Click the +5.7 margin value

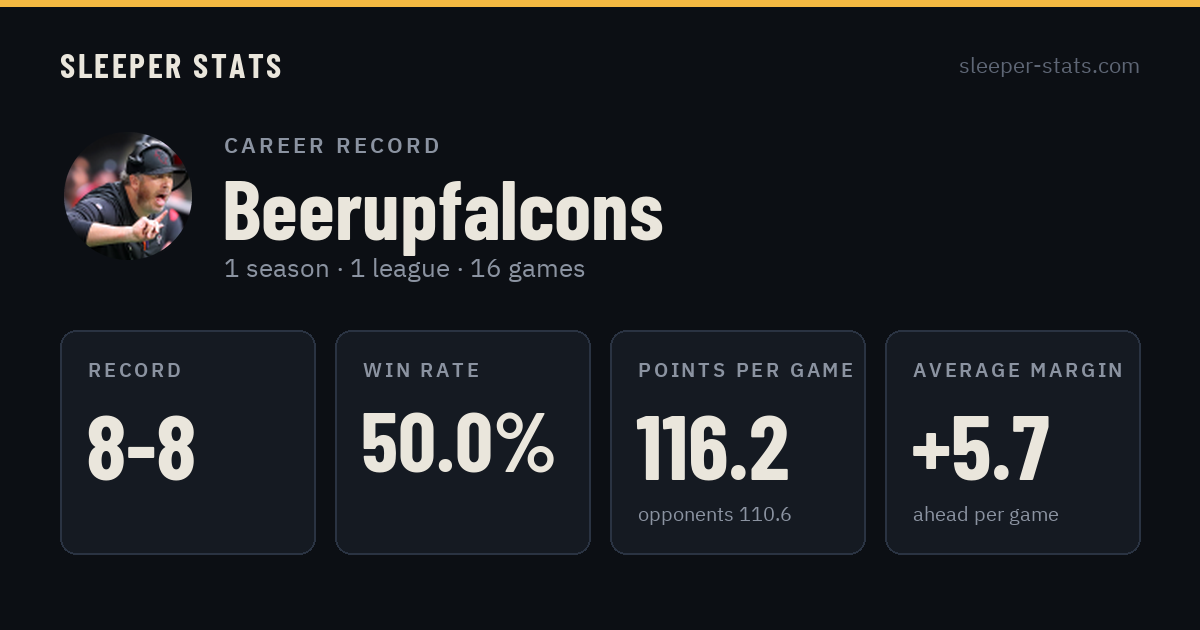pyautogui.click(x=981, y=448)
